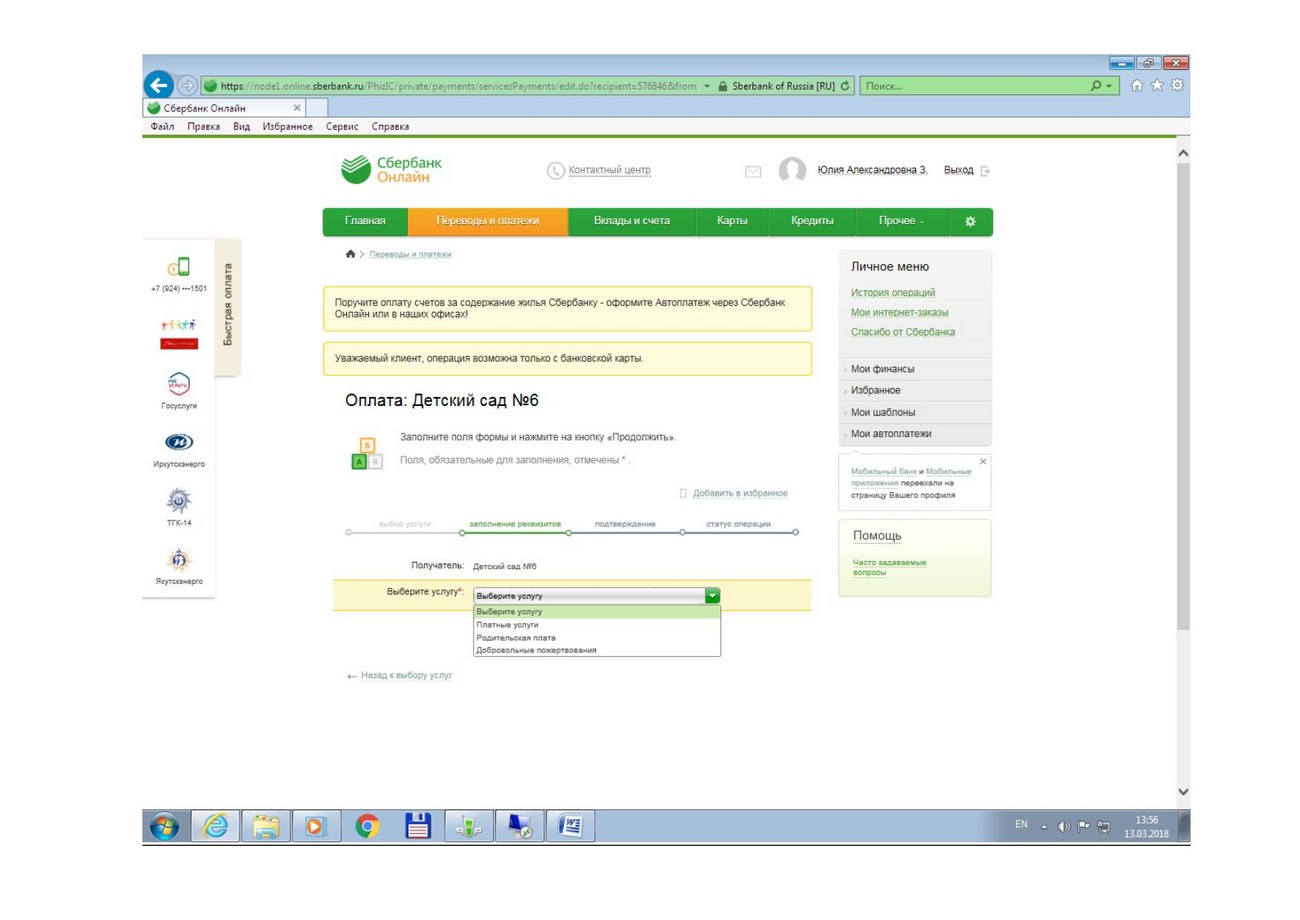Choose Платные услуги option
This screenshot has height=920, width=1300.
click(x=597, y=624)
